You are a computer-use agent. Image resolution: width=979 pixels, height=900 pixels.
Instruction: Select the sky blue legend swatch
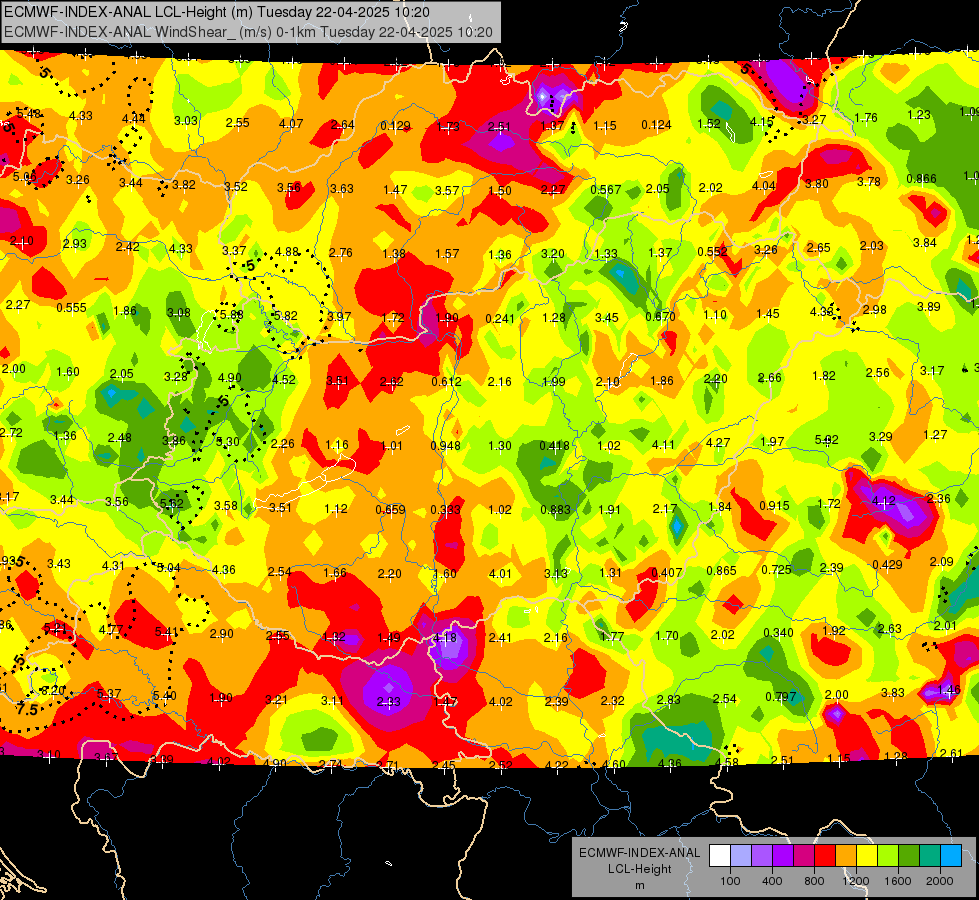pyautogui.click(x=951, y=856)
